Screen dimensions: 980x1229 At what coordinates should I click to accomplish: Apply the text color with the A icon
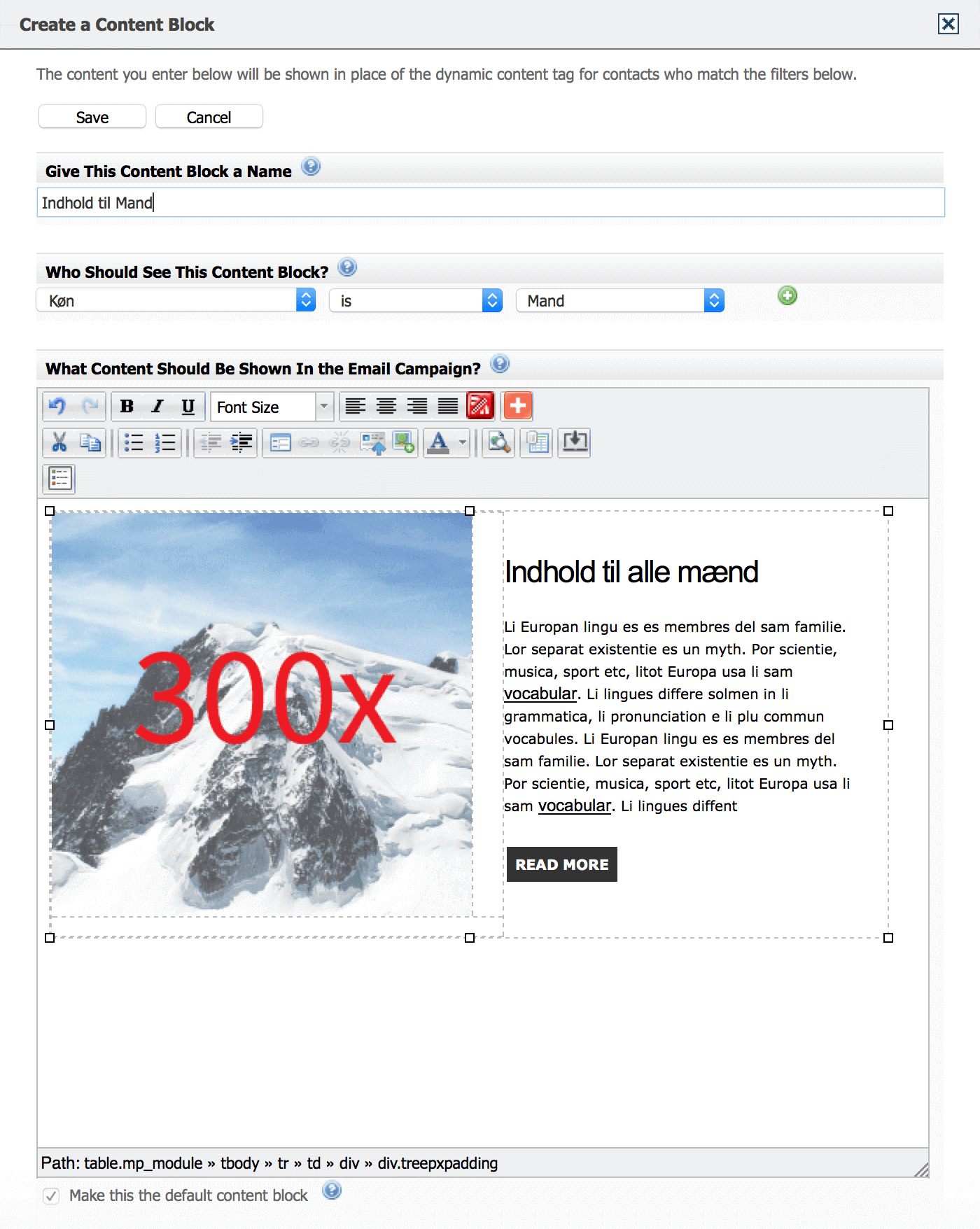(x=439, y=442)
